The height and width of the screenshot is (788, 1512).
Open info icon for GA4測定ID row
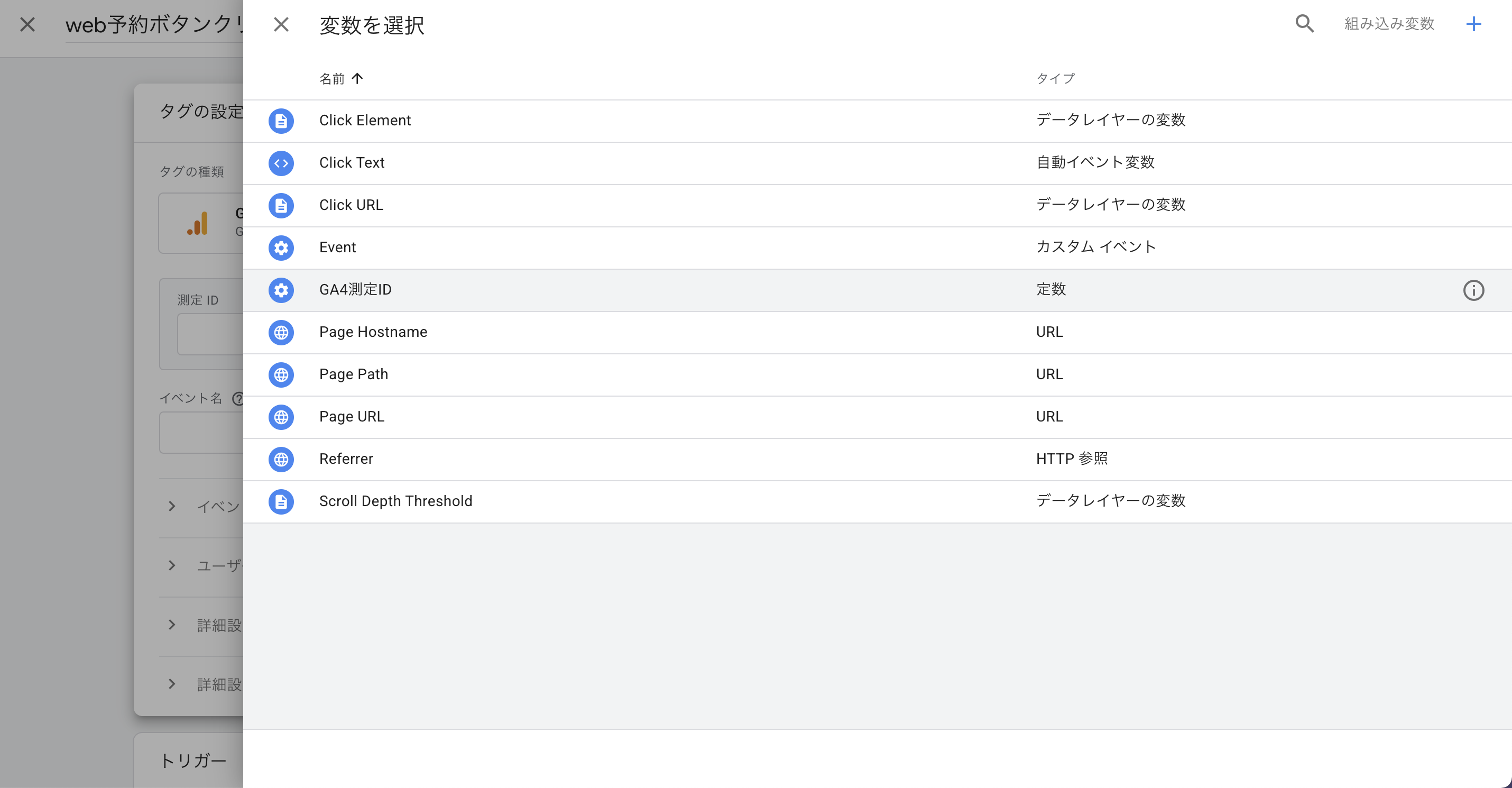click(x=1473, y=290)
